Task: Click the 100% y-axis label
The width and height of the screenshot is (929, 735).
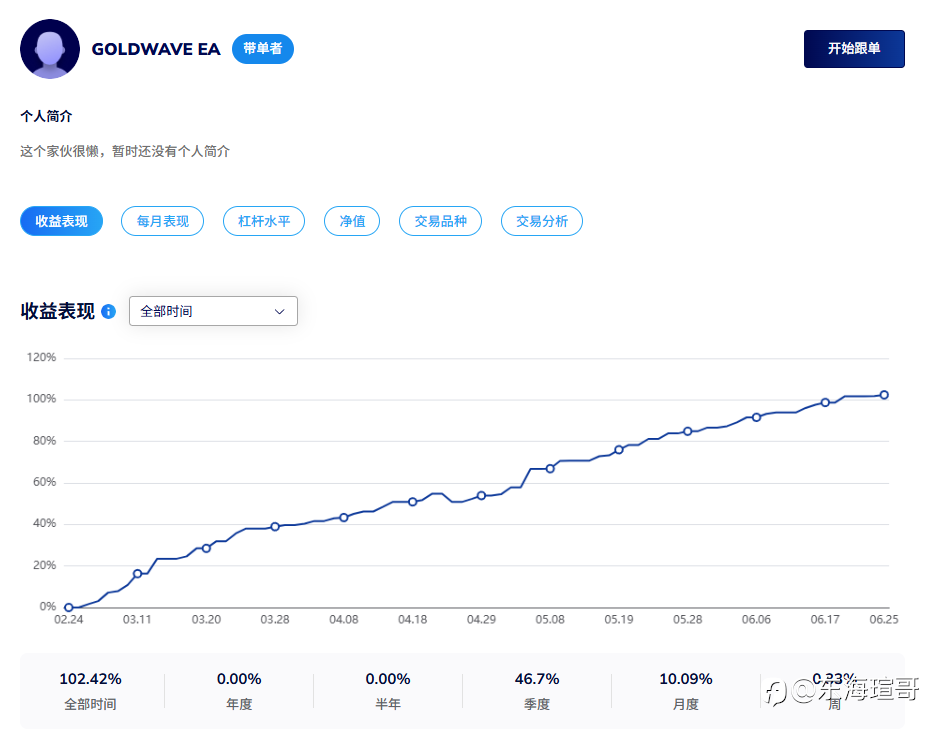Action: [x=41, y=399]
